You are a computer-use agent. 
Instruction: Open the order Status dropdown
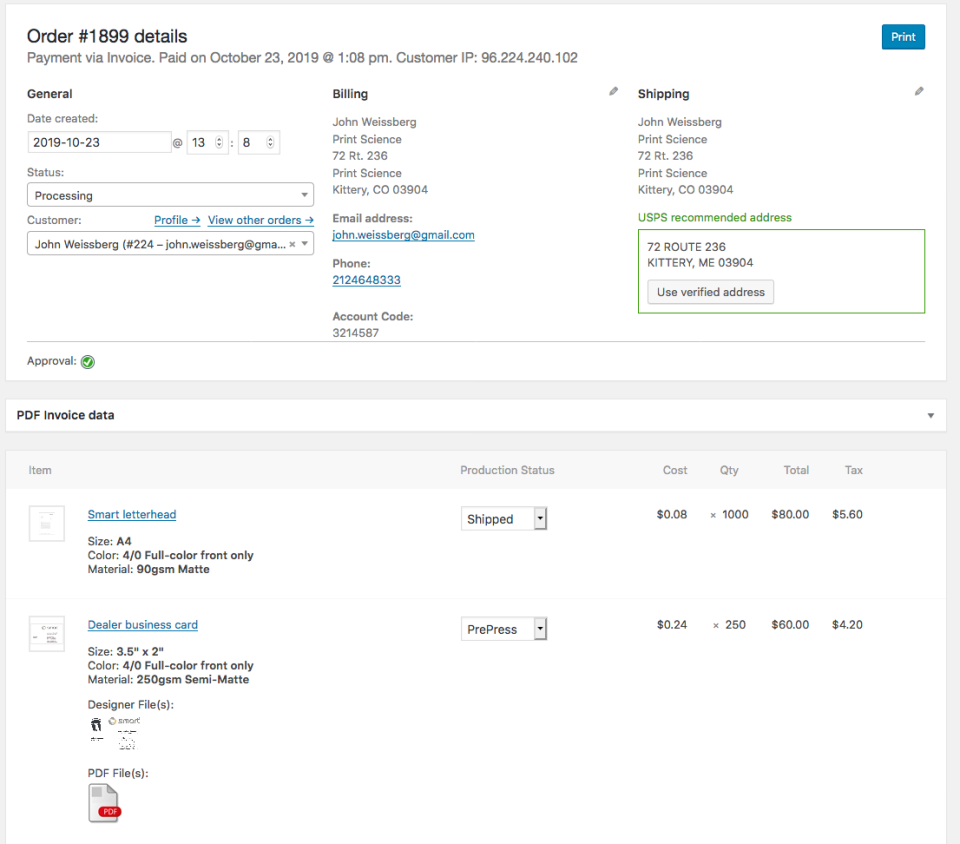coord(170,196)
